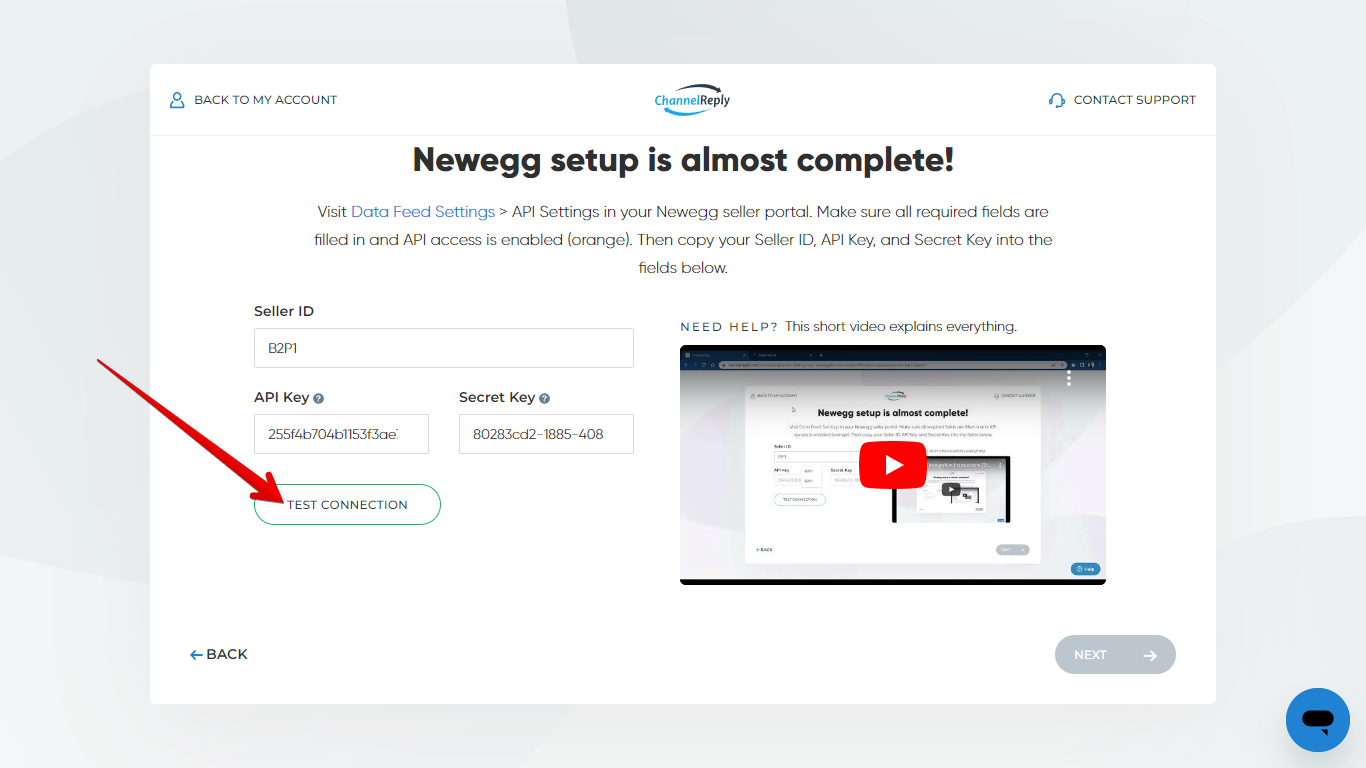
Task: Focus the Secret Key input field
Action: click(x=546, y=434)
